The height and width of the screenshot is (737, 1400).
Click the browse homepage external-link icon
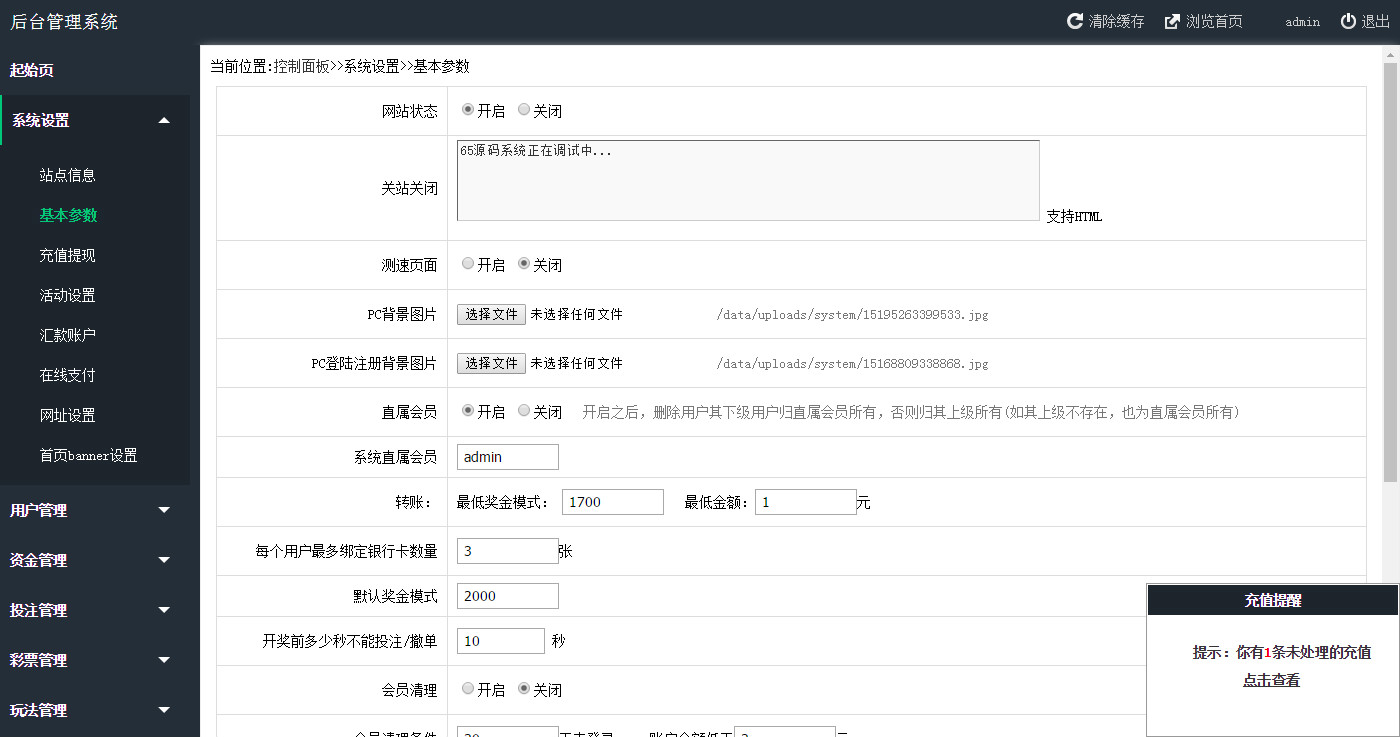click(1172, 21)
